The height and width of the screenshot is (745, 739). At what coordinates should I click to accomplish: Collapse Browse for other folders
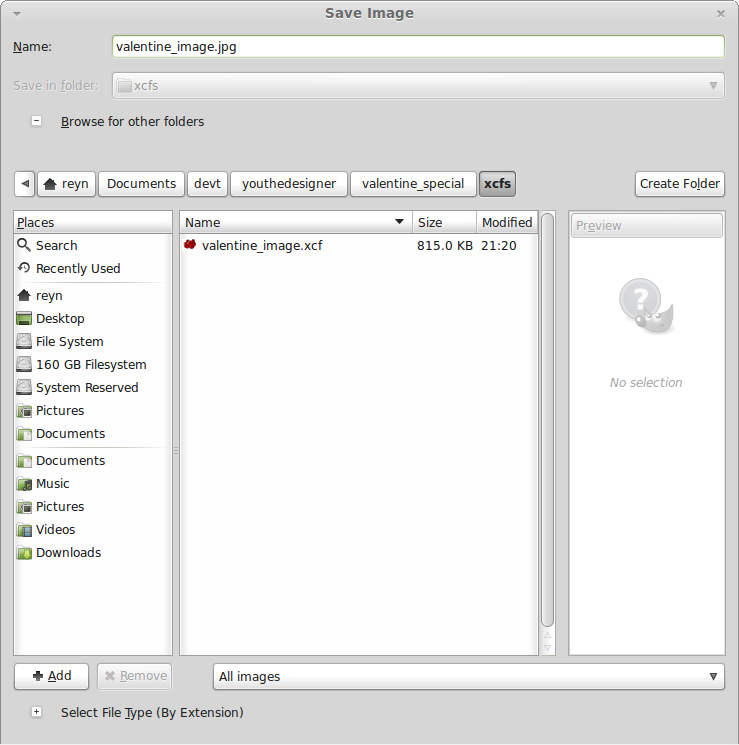pyautogui.click(x=37, y=121)
